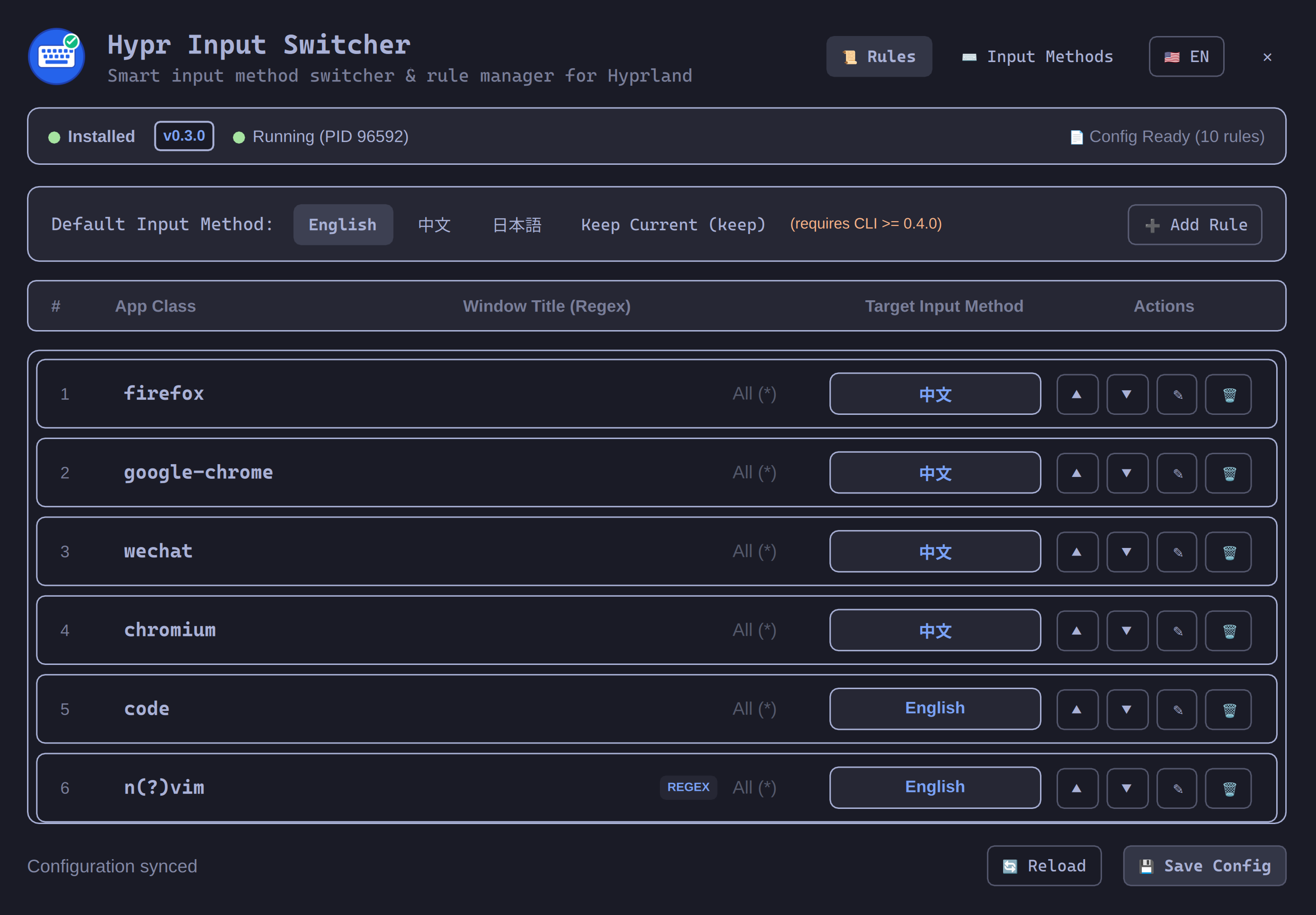This screenshot has height=915, width=1316.
Task: Open the EN language switcher
Action: [x=1186, y=57]
